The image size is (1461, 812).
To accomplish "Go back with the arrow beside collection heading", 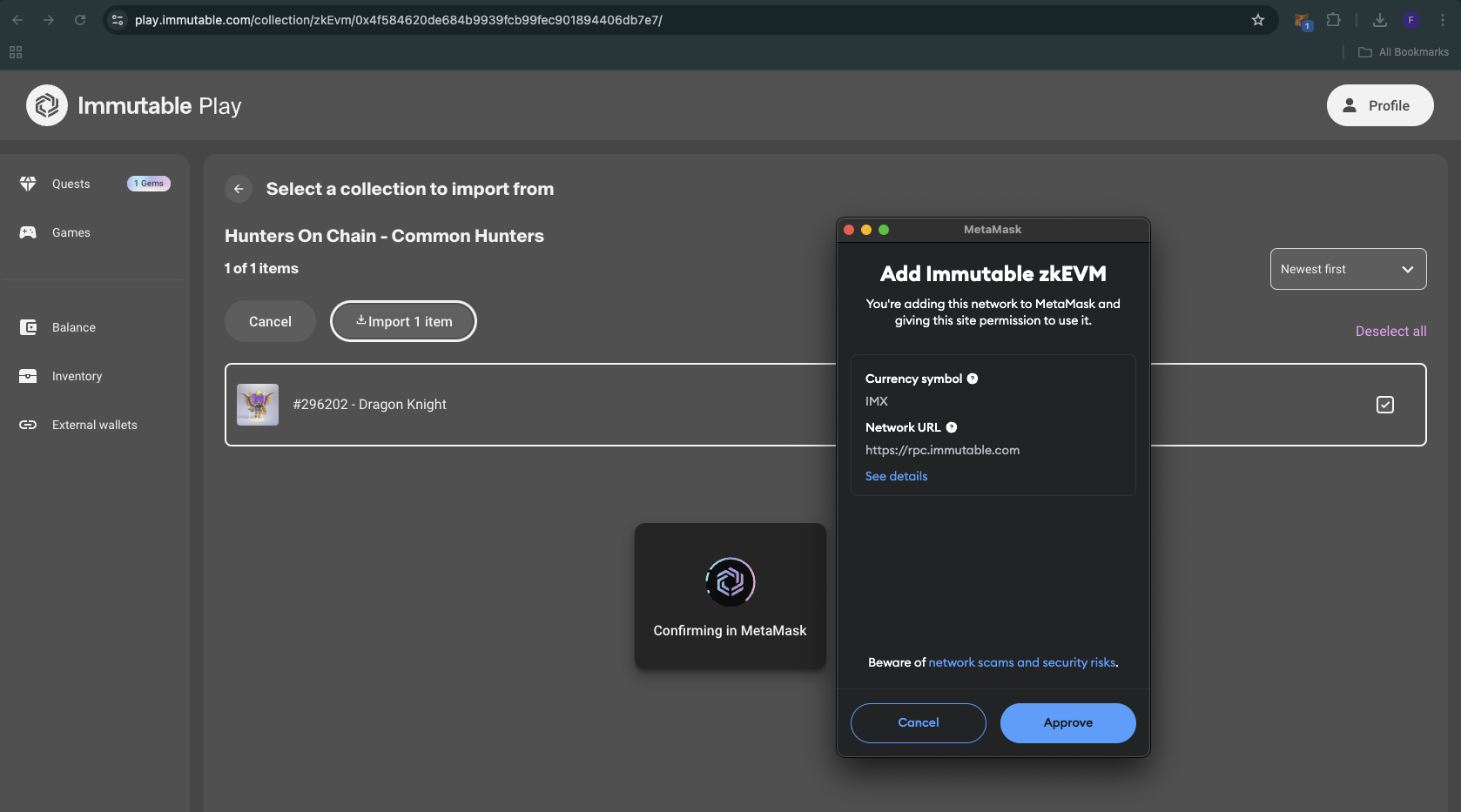I will click(239, 189).
